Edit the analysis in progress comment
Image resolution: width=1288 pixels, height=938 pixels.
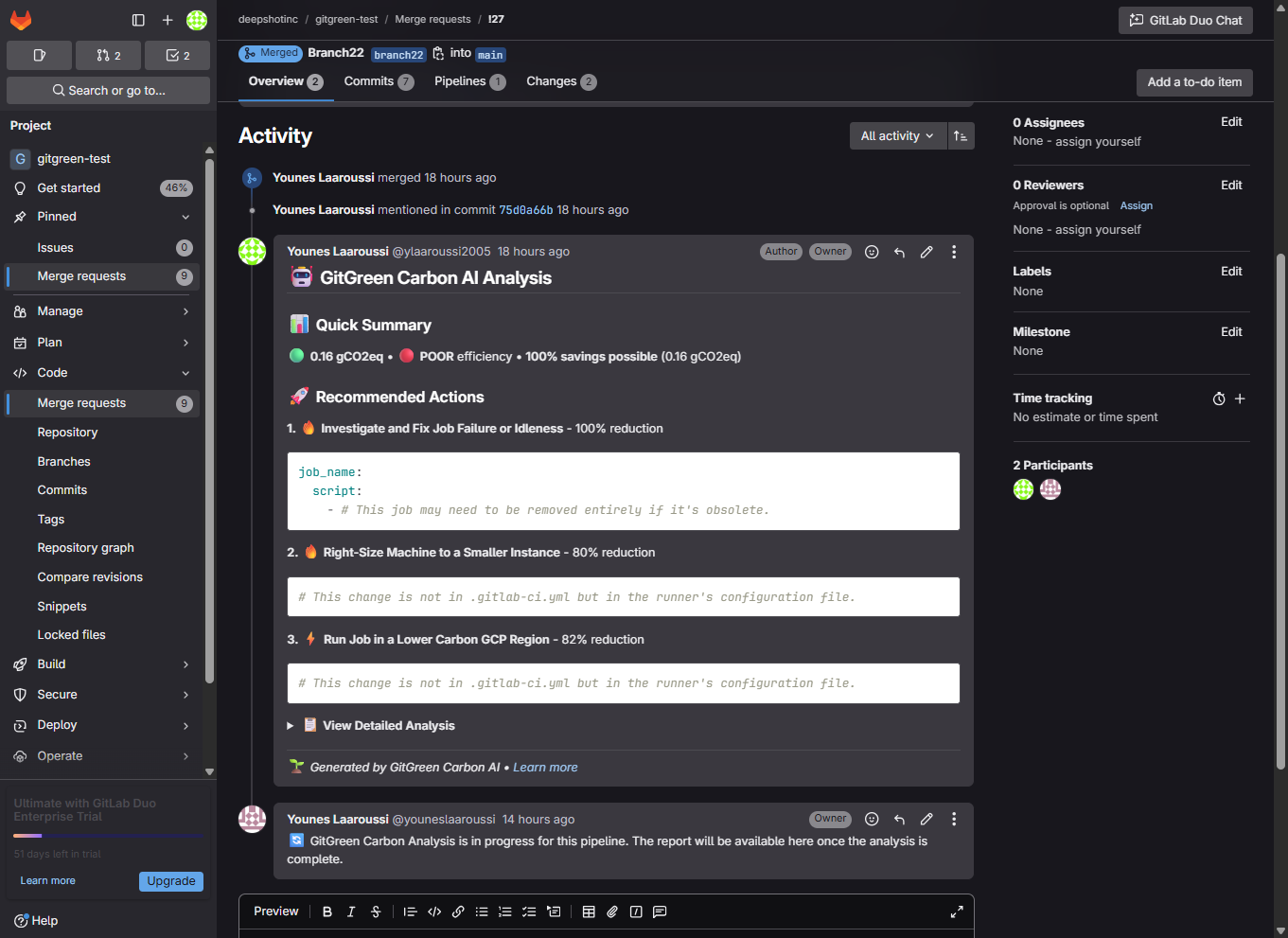(926, 819)
